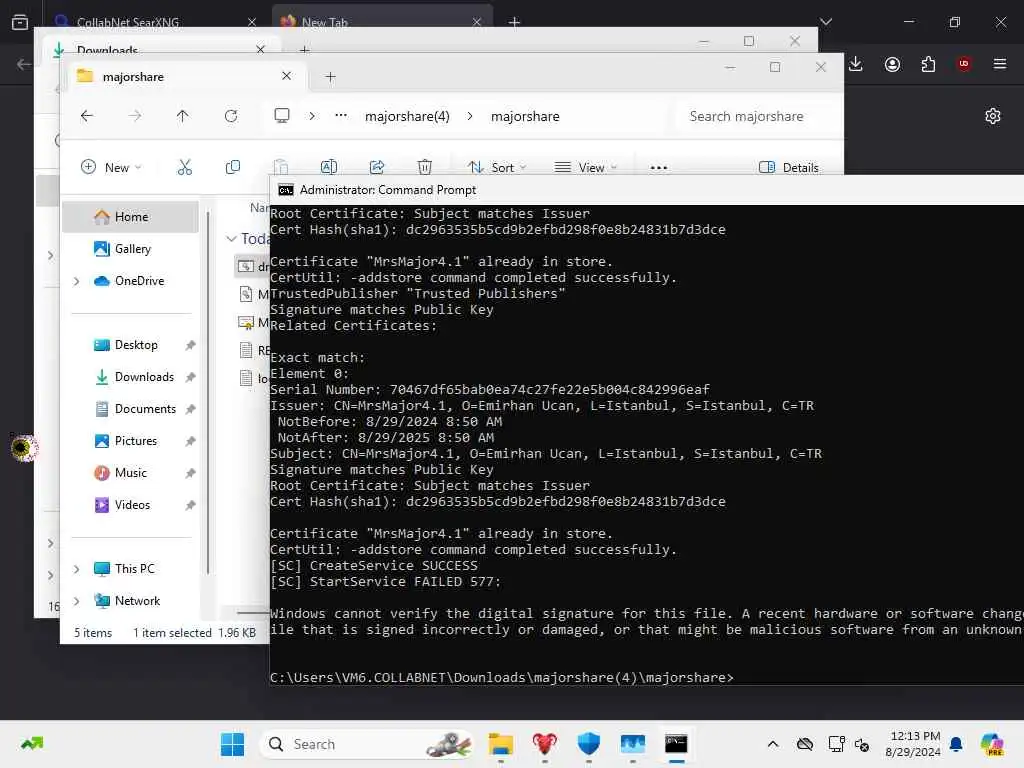
Task: Expand the OneDrive tree node
Action: coord(76,281)
